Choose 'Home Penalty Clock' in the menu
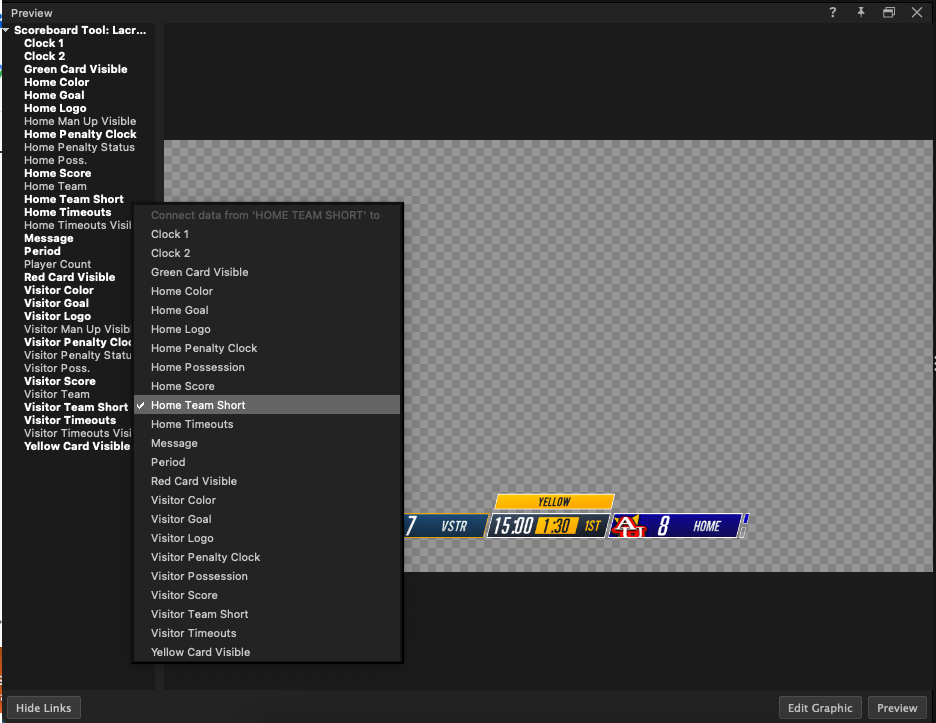 click(267, 348)
